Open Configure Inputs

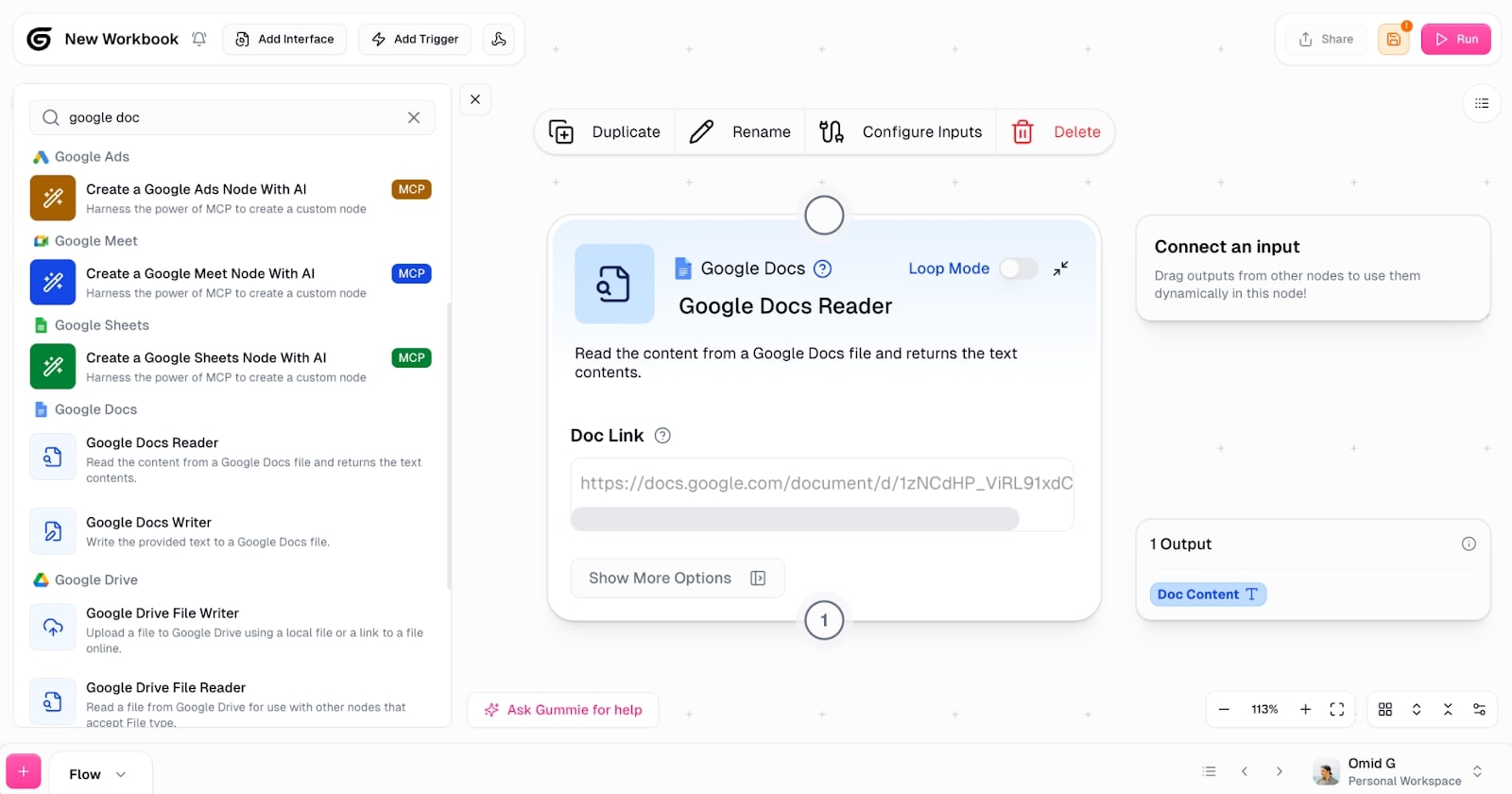[x=901, y=131]
